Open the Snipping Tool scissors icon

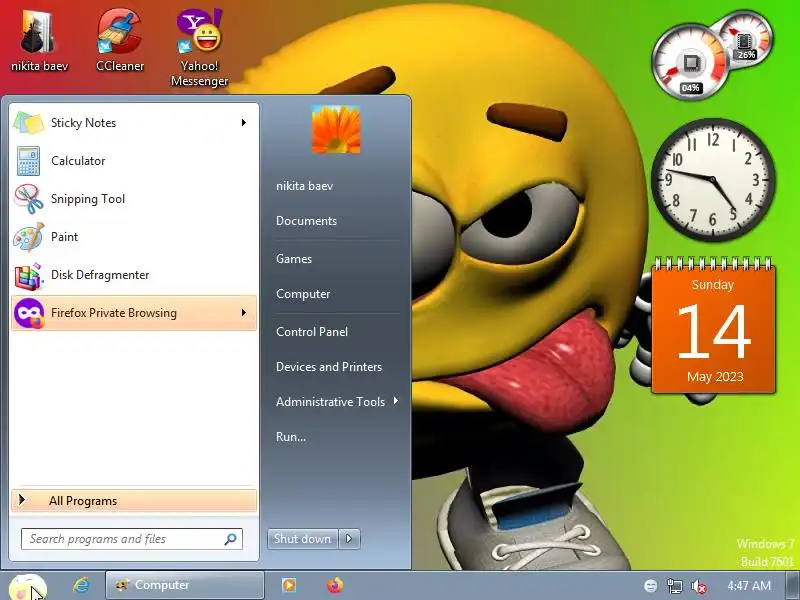[29, 198]
